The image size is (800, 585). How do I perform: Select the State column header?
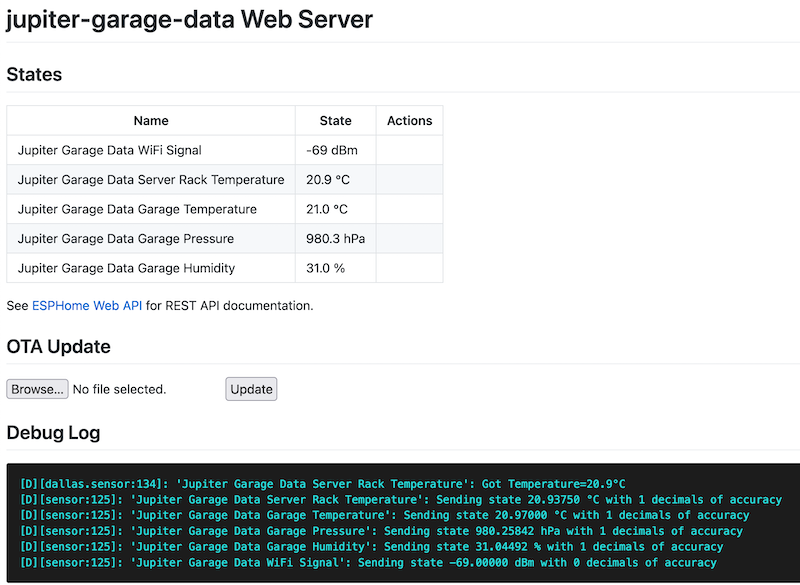[x=335, y=121]
